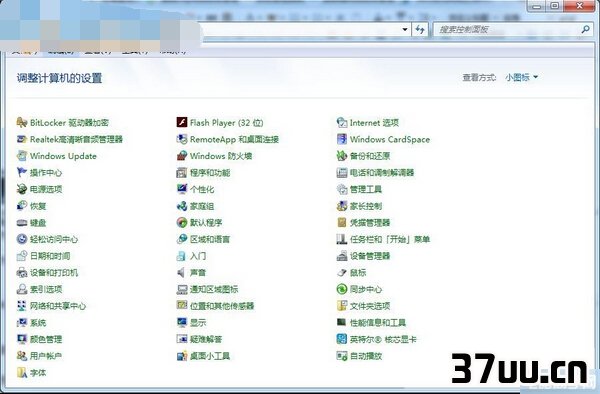Viewport: 600px width, 394px height.
Task: Click the address bar refresh button
Action: pos(420,29)
